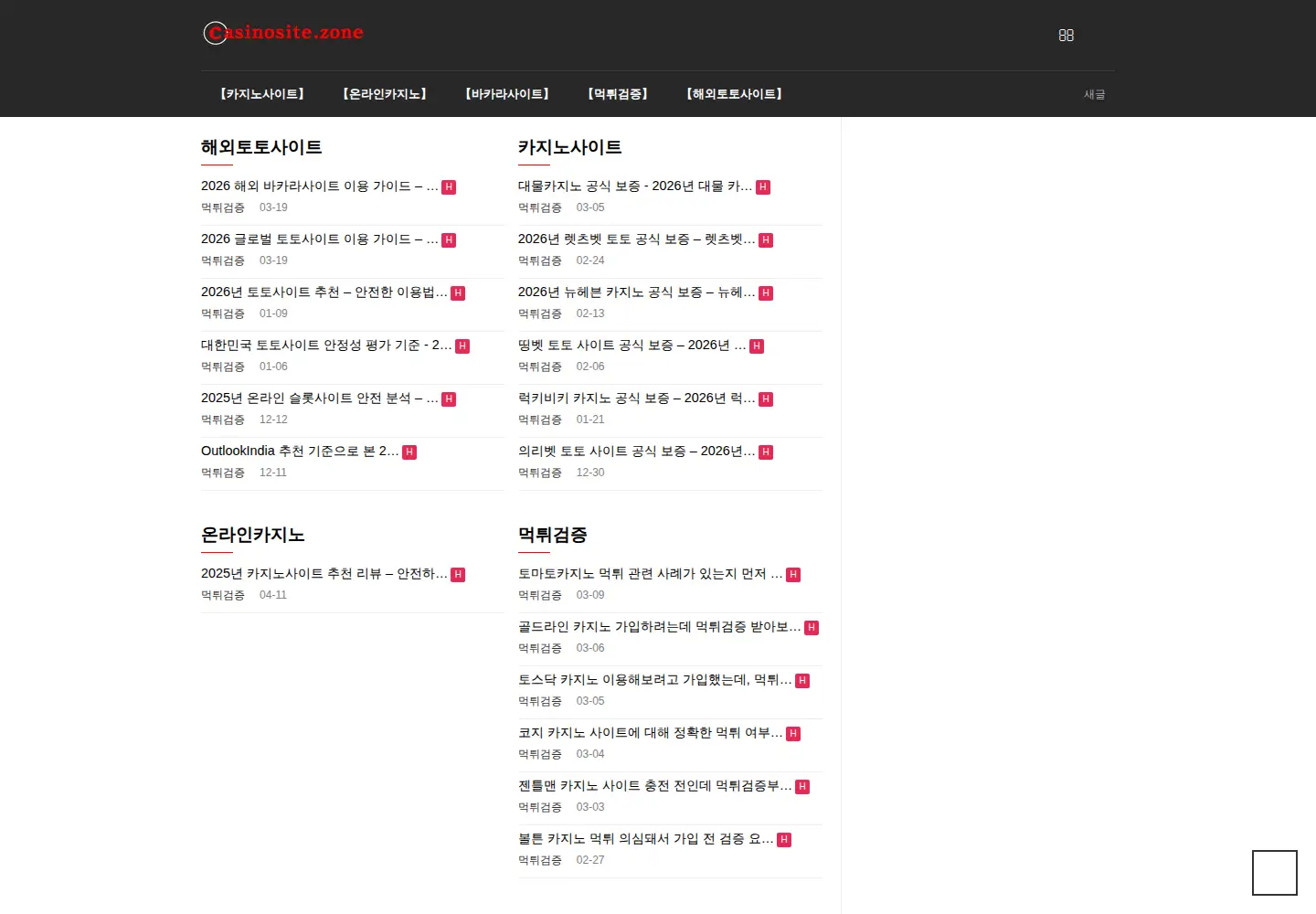Viewport: 1316px width, 914px height.
Task: Open article '골드라인 카지노 가입하려는데 먹튀검증'
Action: [660, 627]
